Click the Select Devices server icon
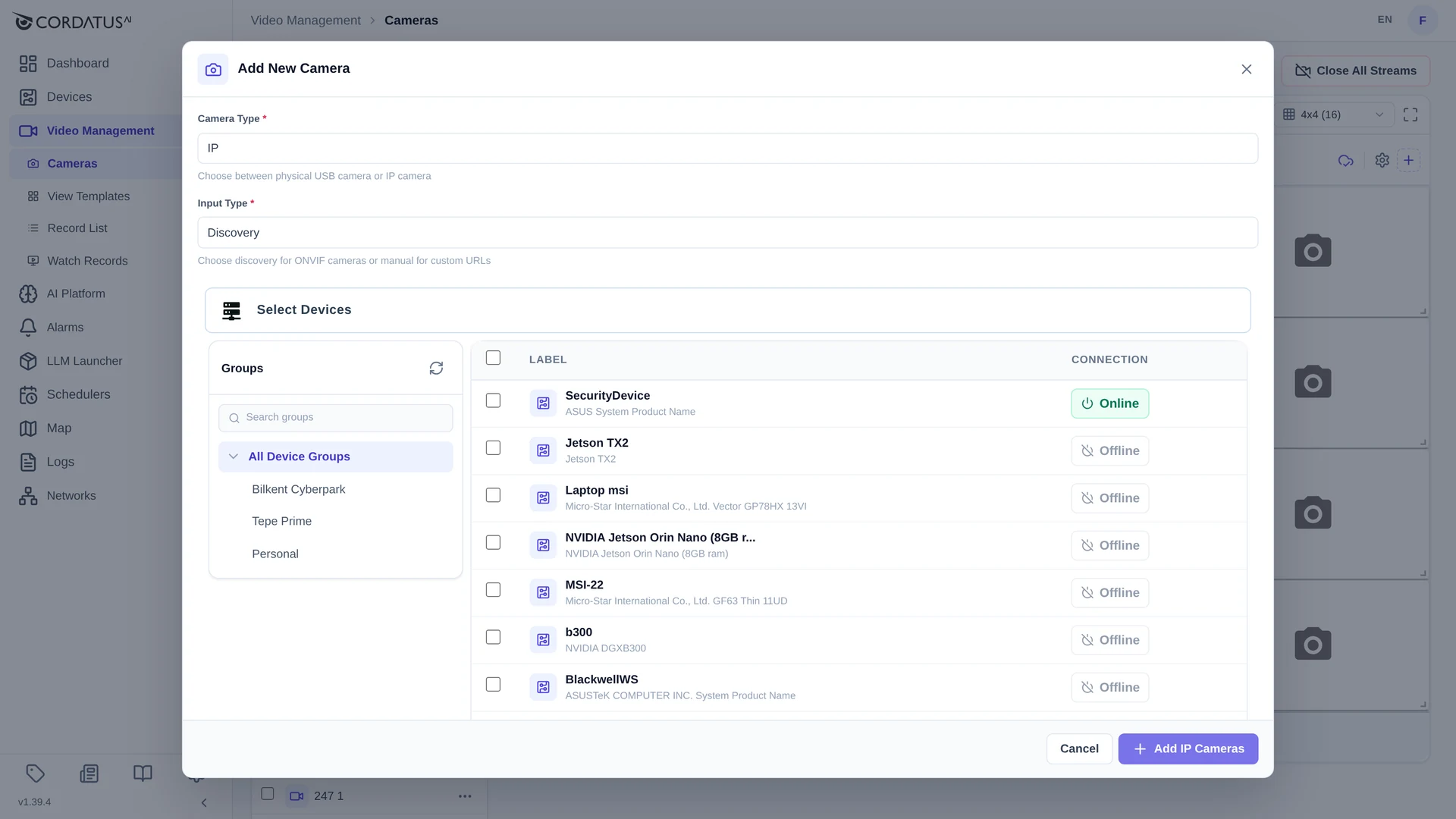This screenshot has width=1456, height=819. point(231,310)
